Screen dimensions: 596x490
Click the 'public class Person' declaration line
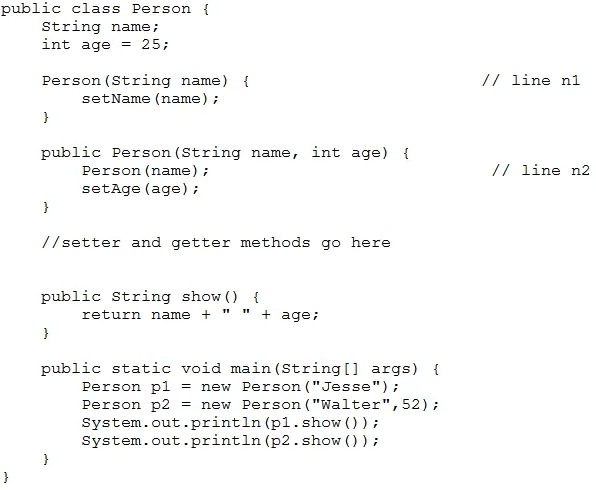tap(105, 9)
